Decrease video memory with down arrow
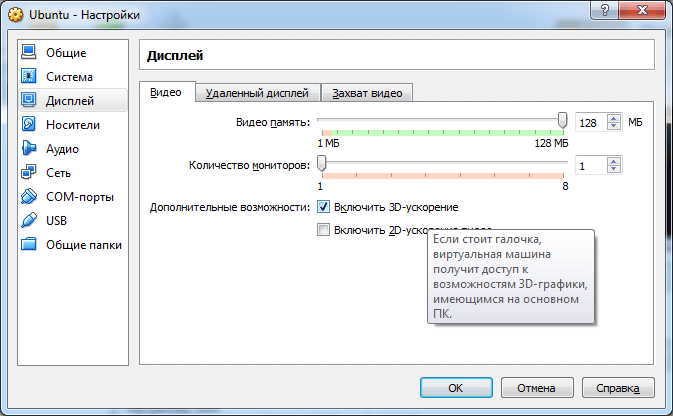Viewport: 673px width, 416px height. tap(614, 126)
